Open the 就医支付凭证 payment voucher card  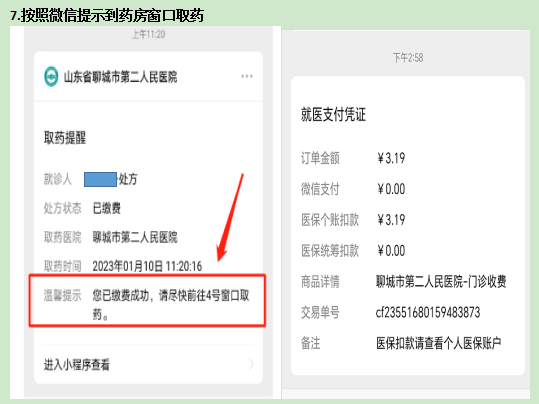coord(408,226)
